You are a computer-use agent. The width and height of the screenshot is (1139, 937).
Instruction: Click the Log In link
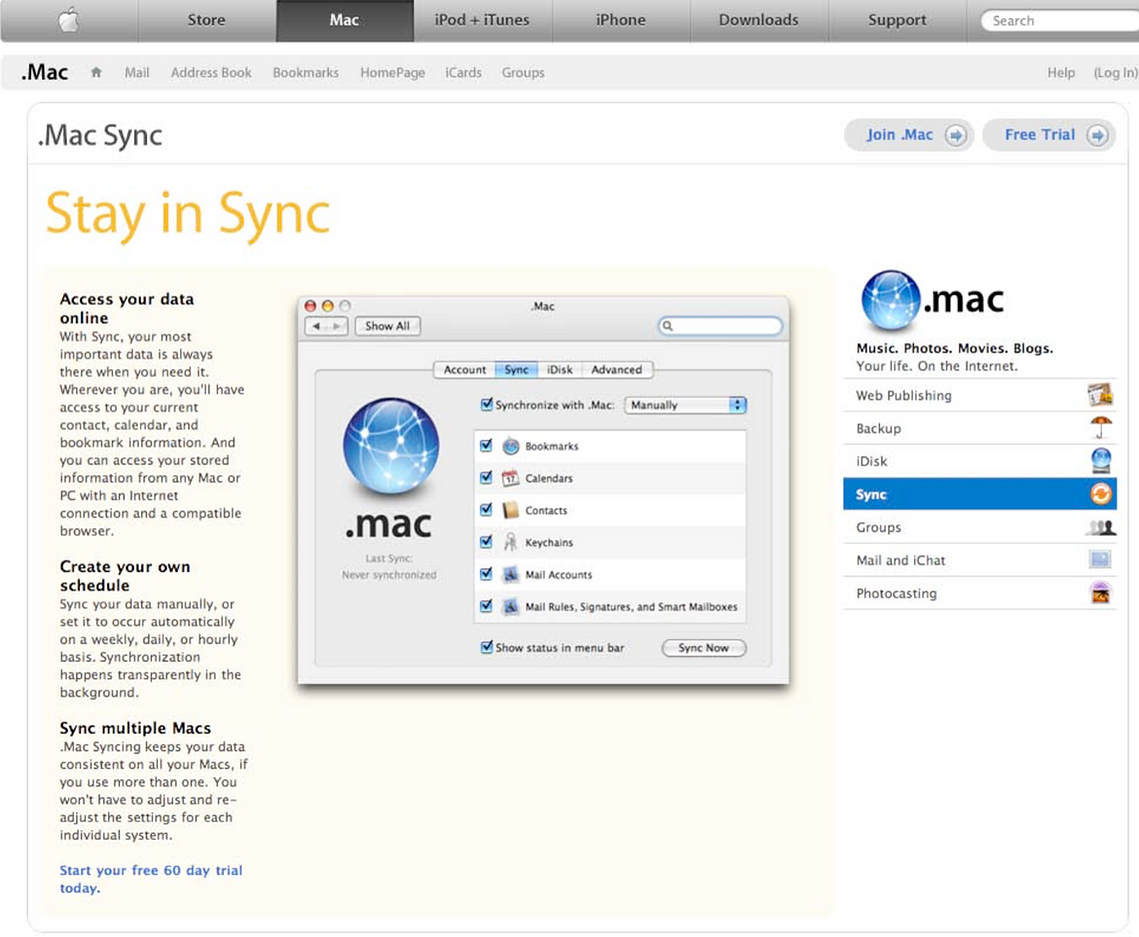[1115, 73]
